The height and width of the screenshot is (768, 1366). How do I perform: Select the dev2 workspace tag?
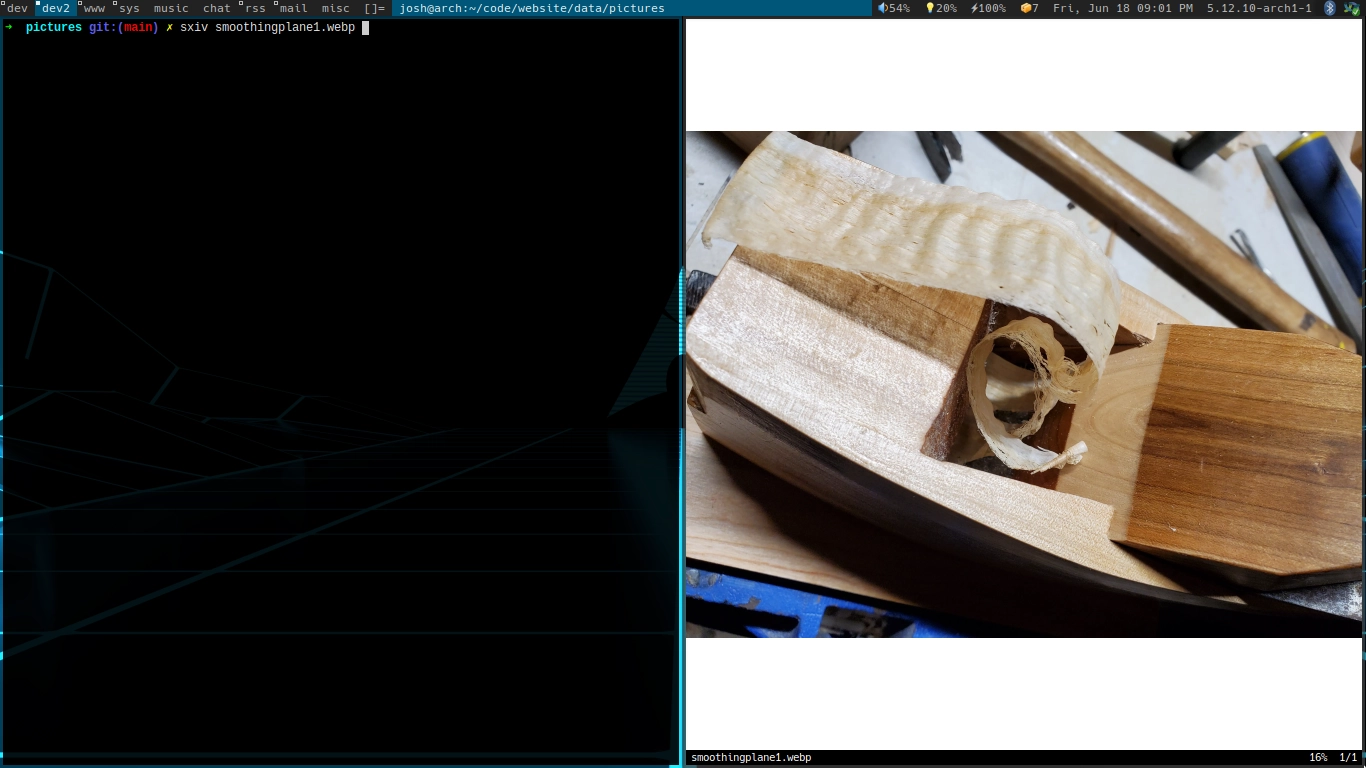click(55, 8)
